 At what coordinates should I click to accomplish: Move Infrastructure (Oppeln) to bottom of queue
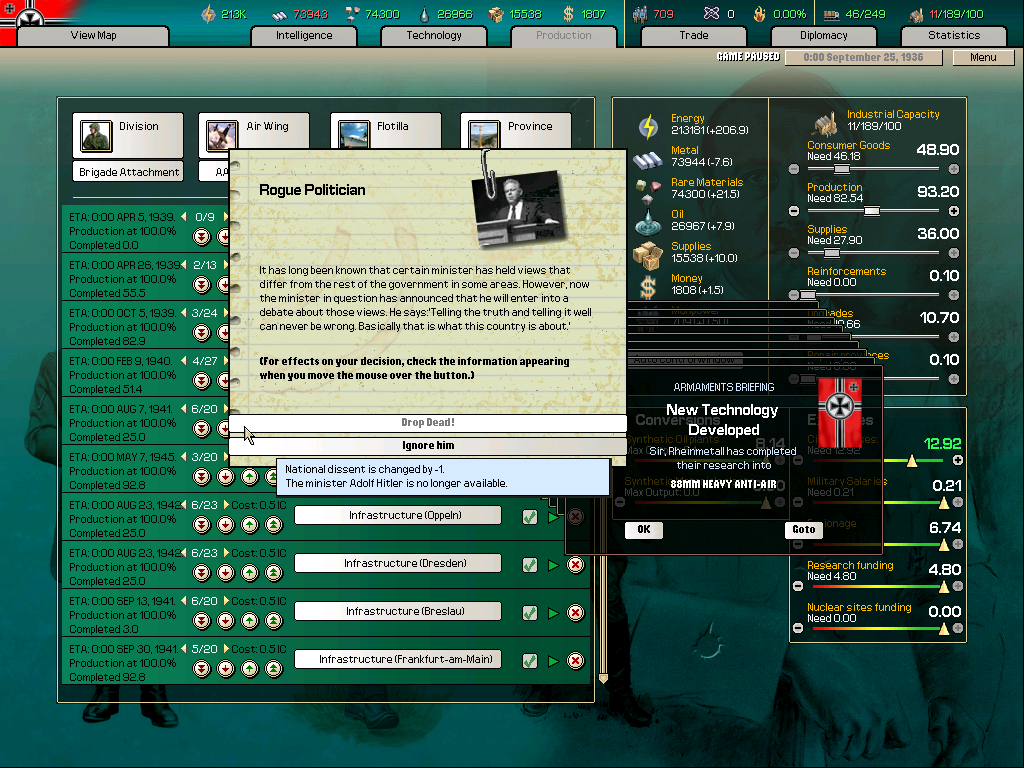coord(201,525)
